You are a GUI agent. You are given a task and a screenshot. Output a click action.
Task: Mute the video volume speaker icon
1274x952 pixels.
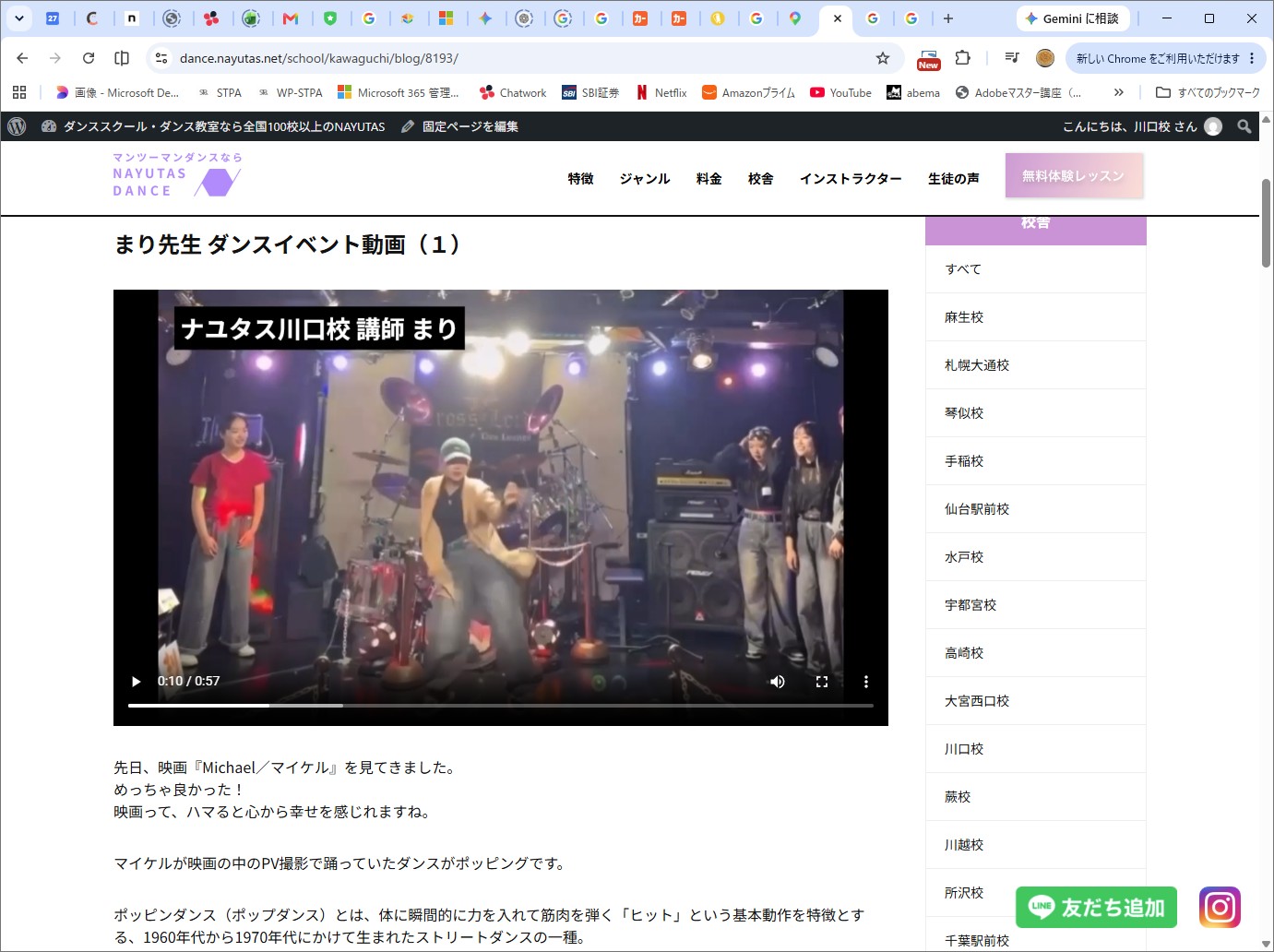point(778,682)
